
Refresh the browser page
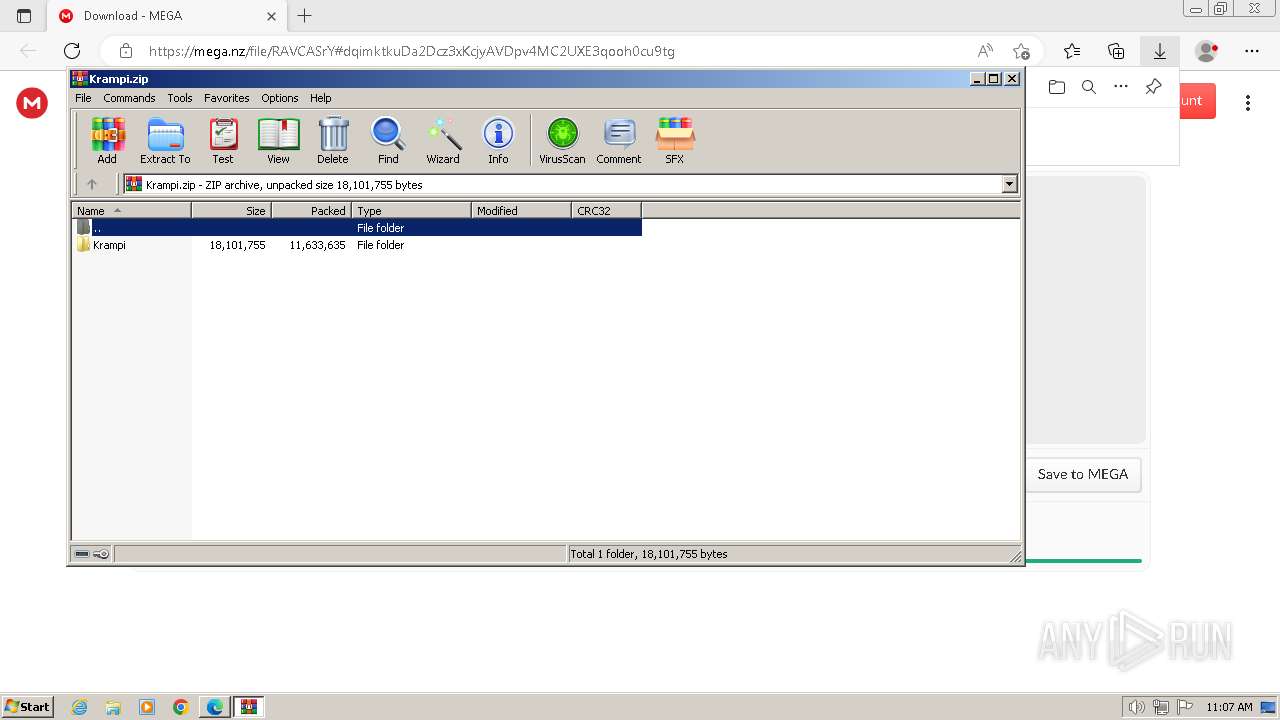click(72, 51)
